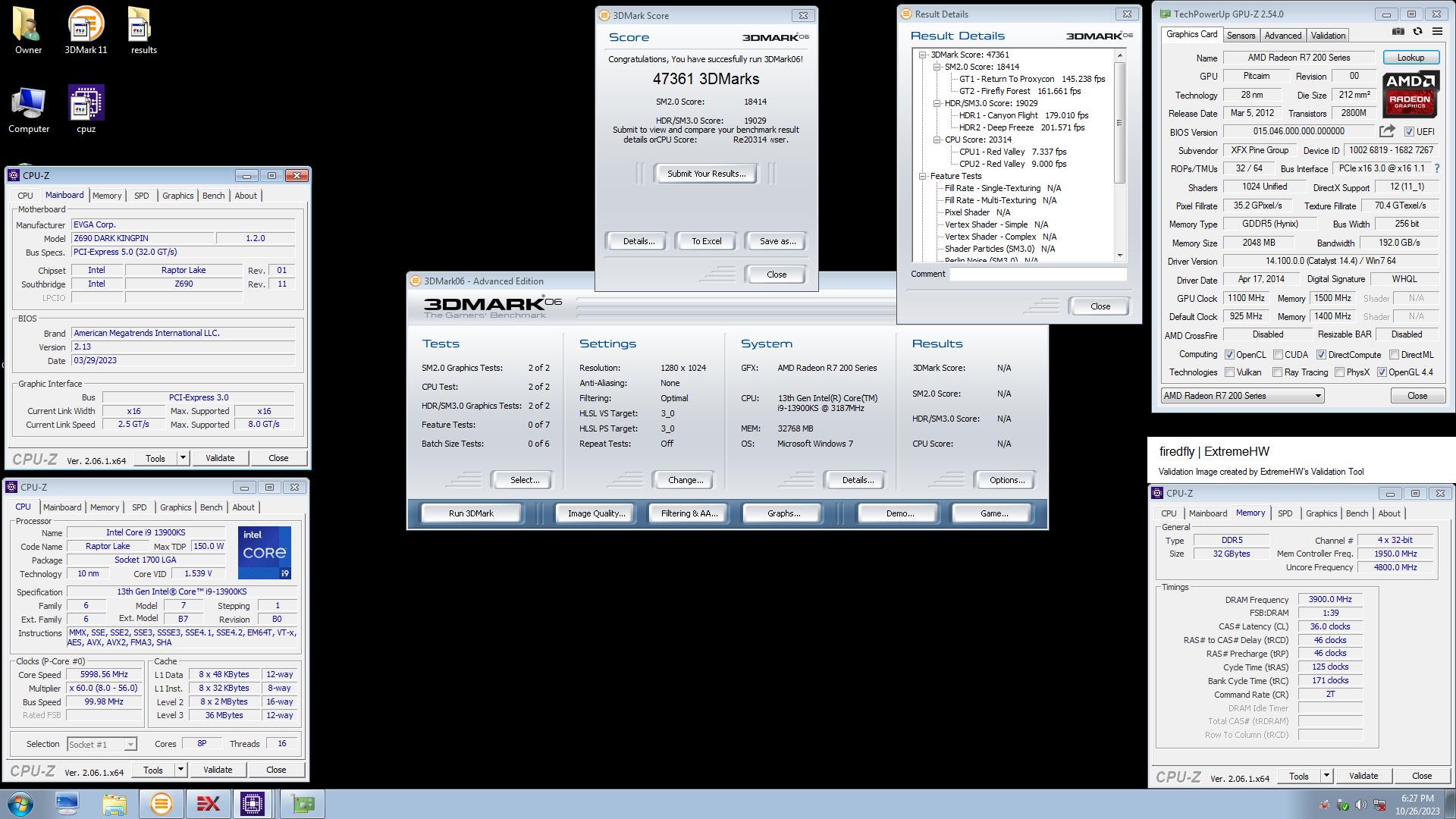Click the Save as button in Score window
Screen dimensions: 1456x819
[x=777, y=241]
